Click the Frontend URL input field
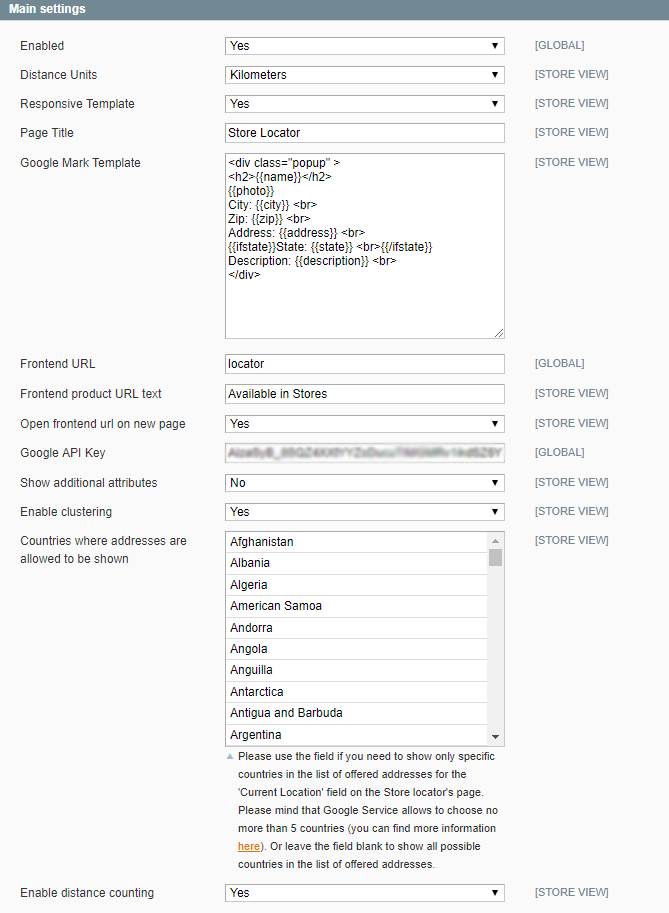The image size is (669, 913). point(364,364)
